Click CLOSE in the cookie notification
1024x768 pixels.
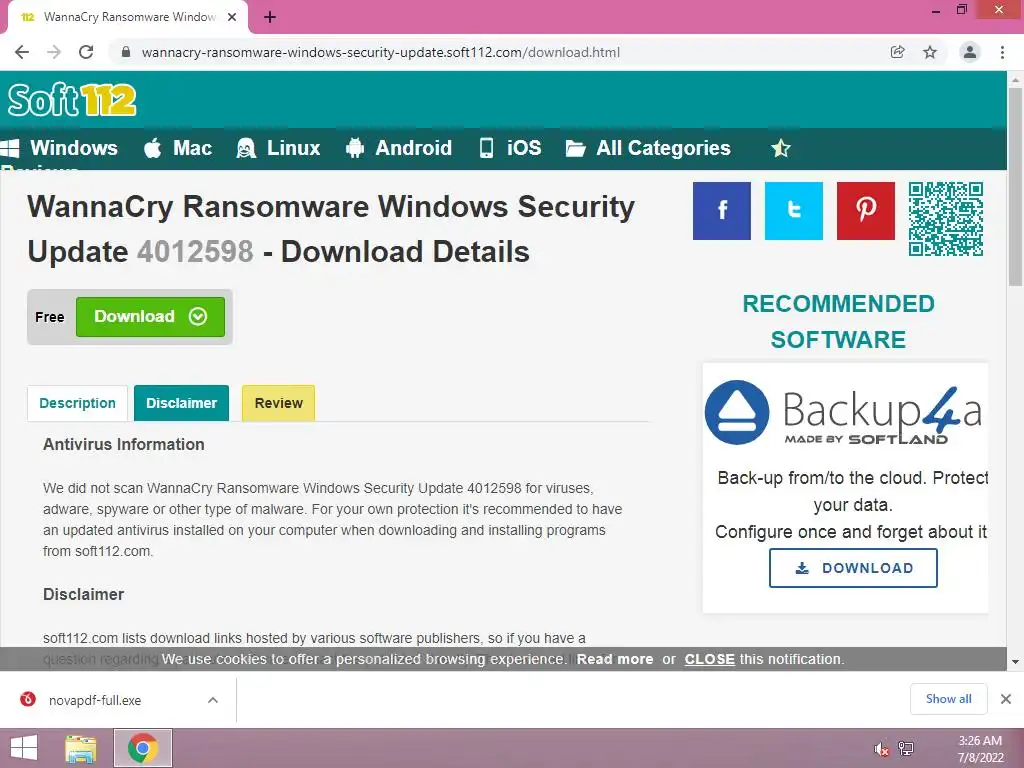coord(709,660)
